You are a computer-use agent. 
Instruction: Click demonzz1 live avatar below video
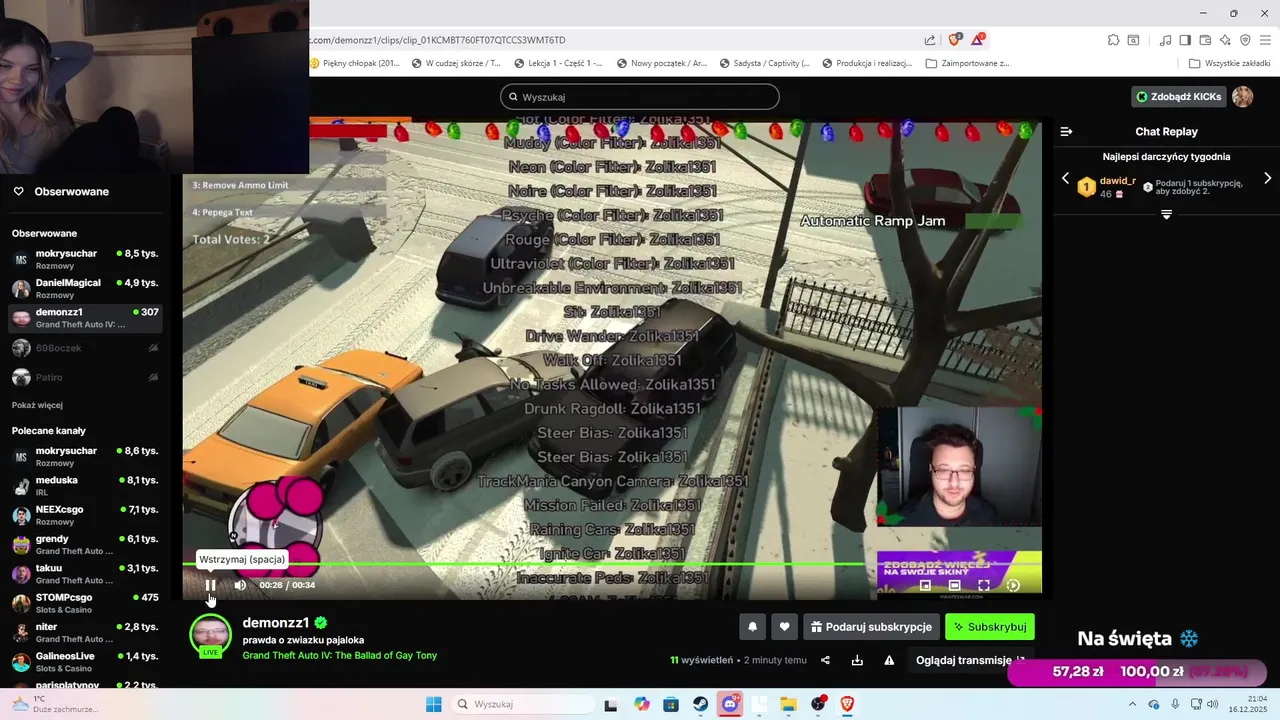click(210, 637)
